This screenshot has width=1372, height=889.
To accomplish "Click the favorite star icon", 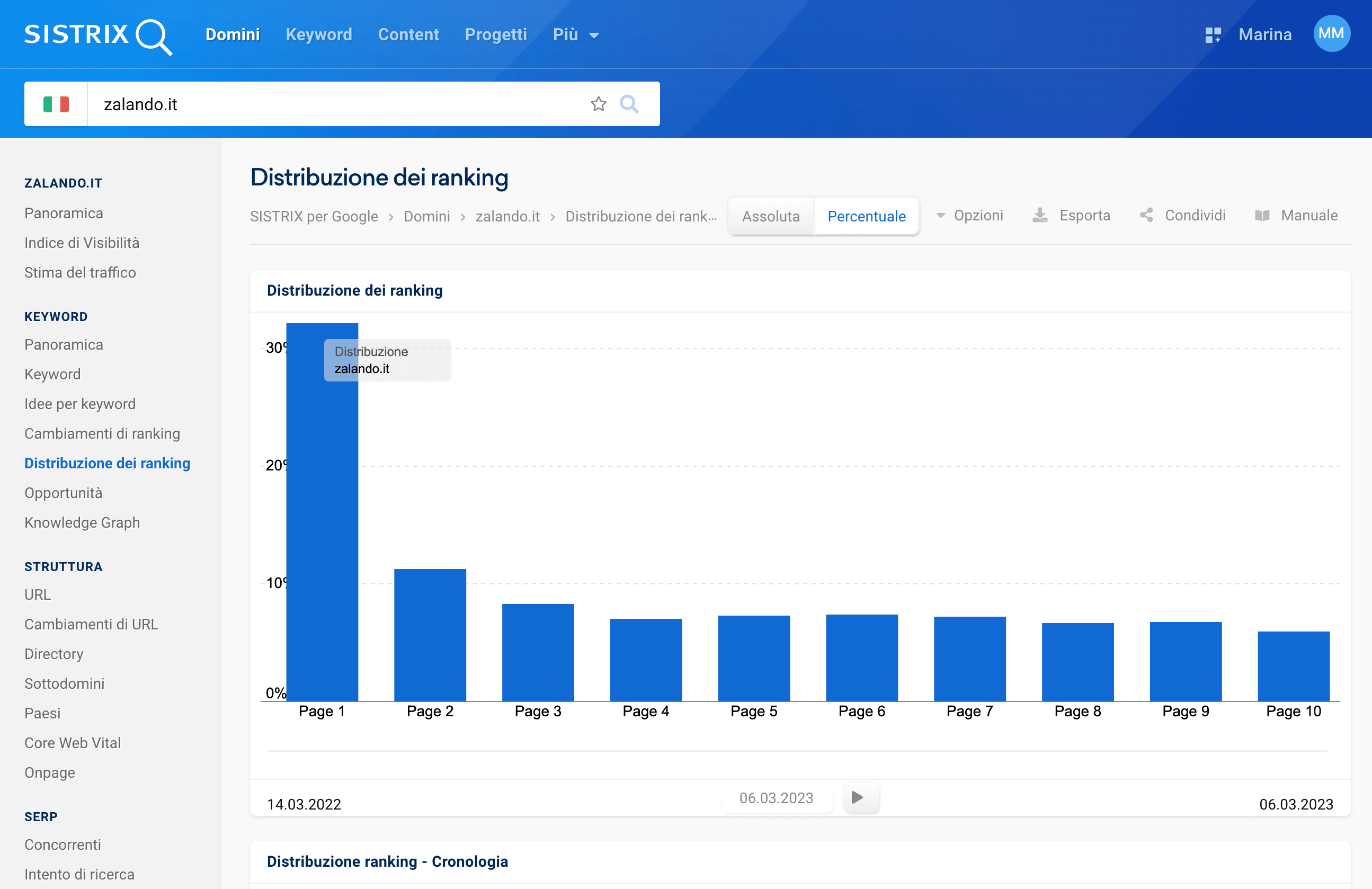I will [x=599, y=104].
